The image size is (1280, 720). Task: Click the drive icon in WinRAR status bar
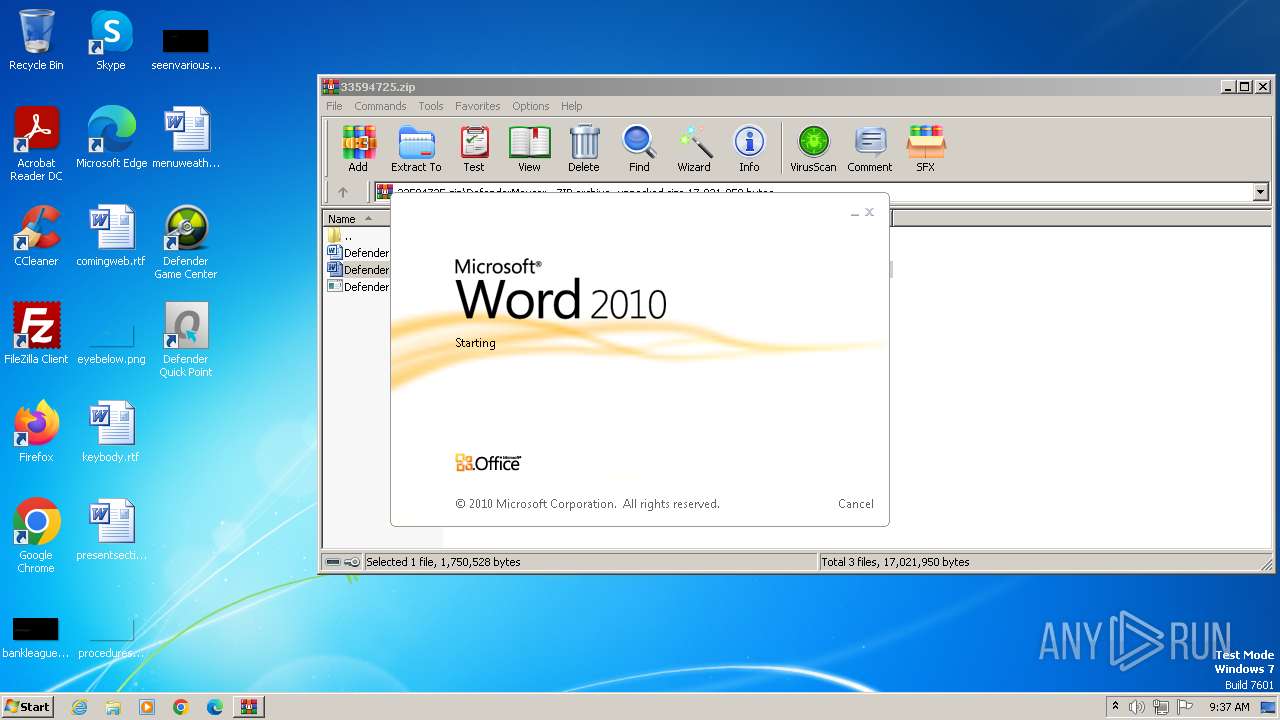click(x=333, y=562)
